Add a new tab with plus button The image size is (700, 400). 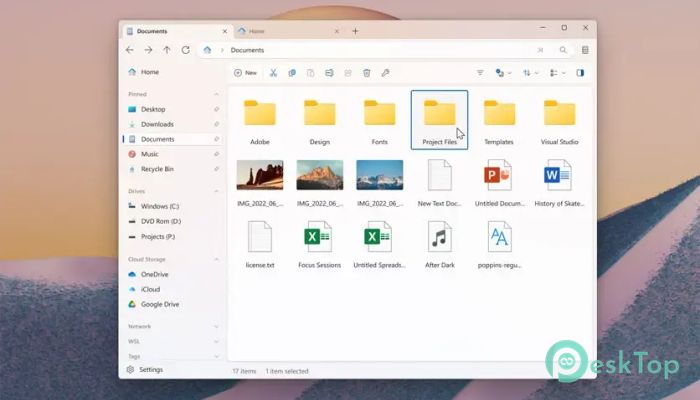coord(355,31)
